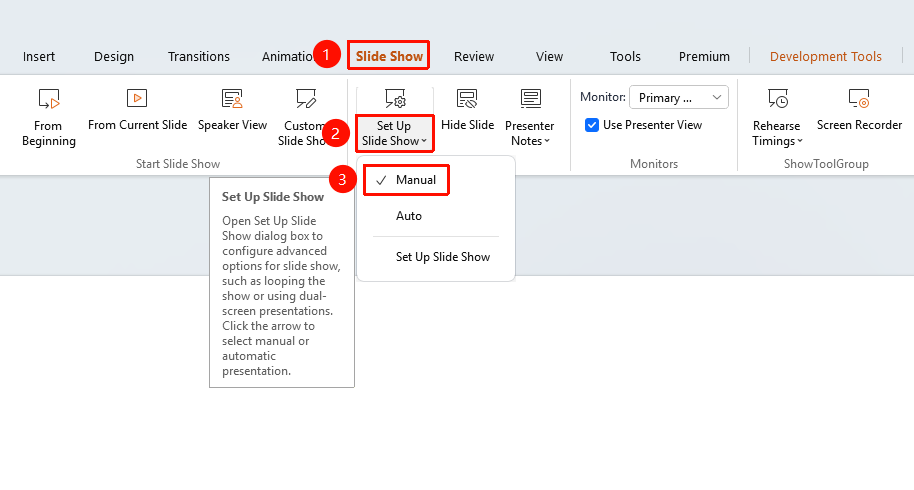The width and height of the screenshot is (914, 490).
Task: Click the Rehearse Timings icon
Action: tap(778, 99)
